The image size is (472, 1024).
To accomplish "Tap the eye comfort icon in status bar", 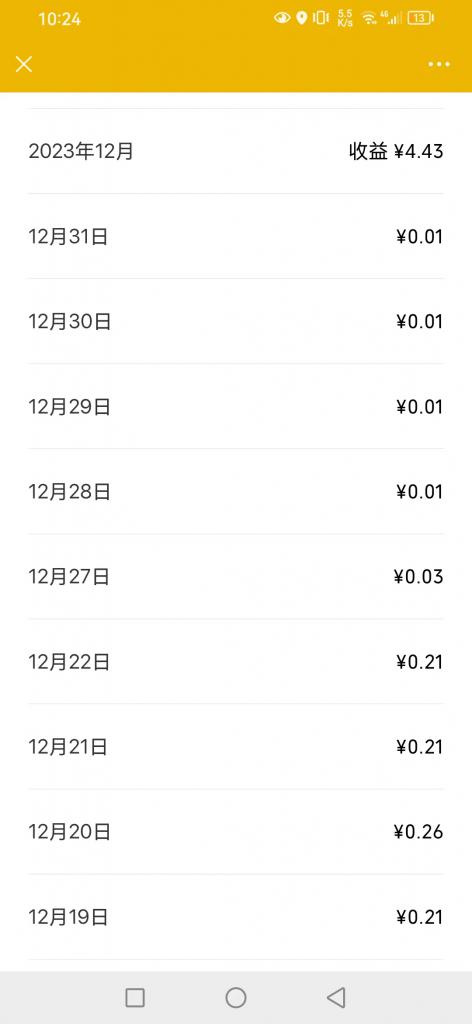I will [282, 18].
